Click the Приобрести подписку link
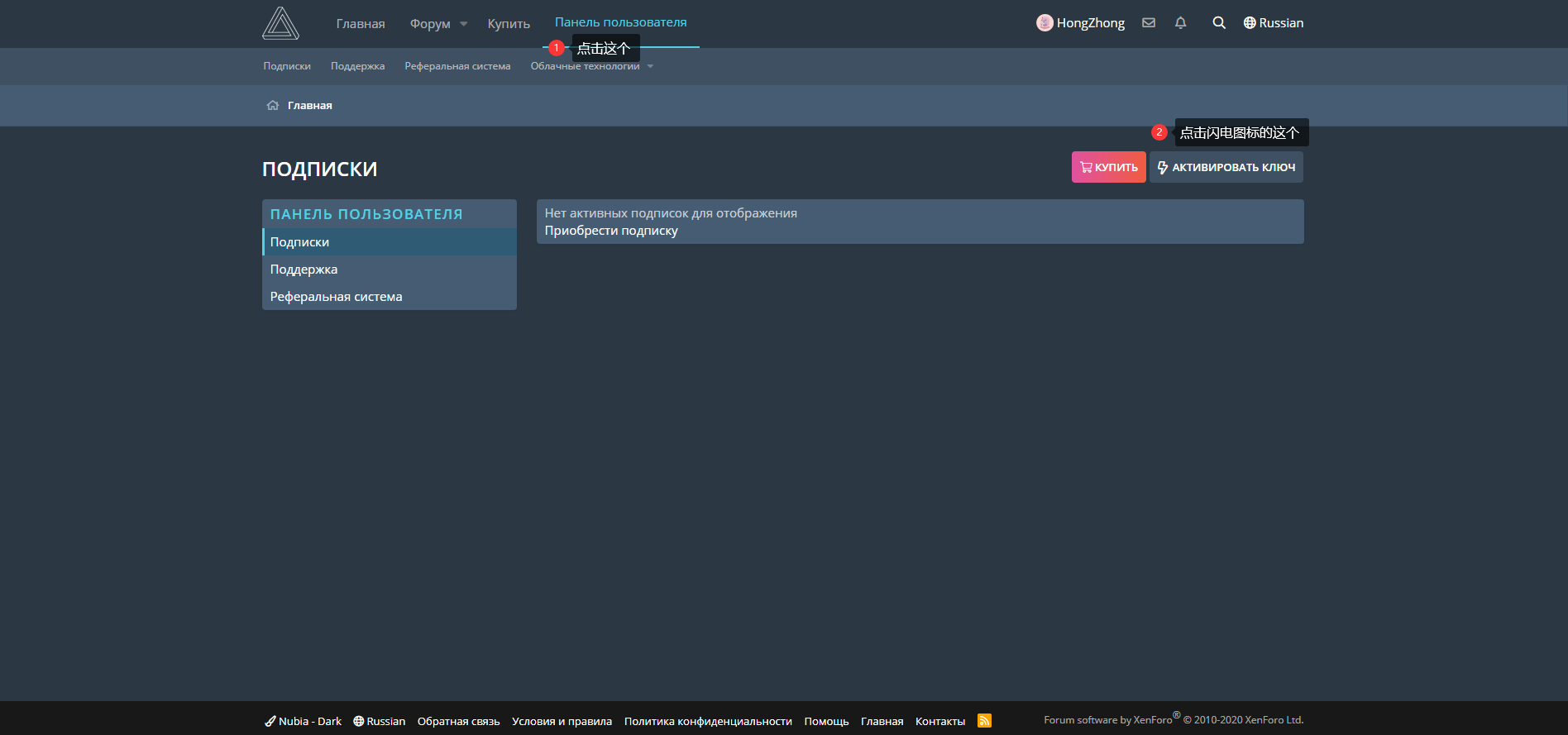 click(611, 231)
